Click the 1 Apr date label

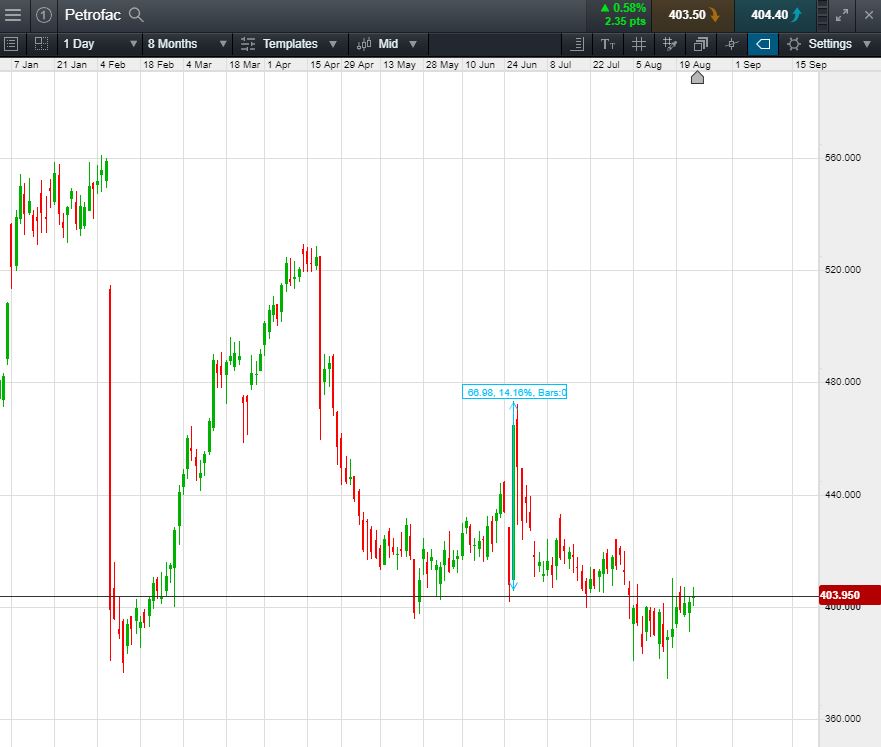pyautogui.click(x=279, y=65)
